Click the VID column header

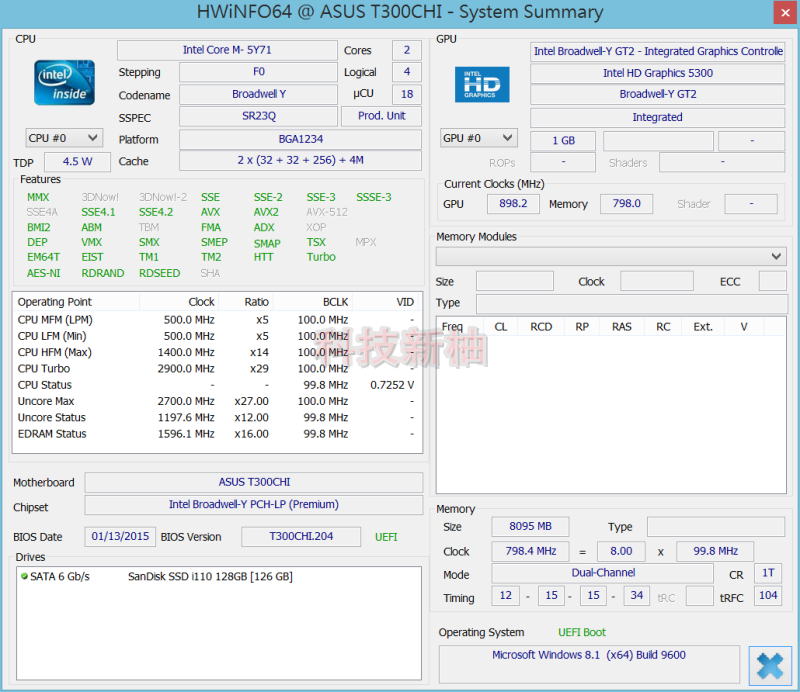385,302
